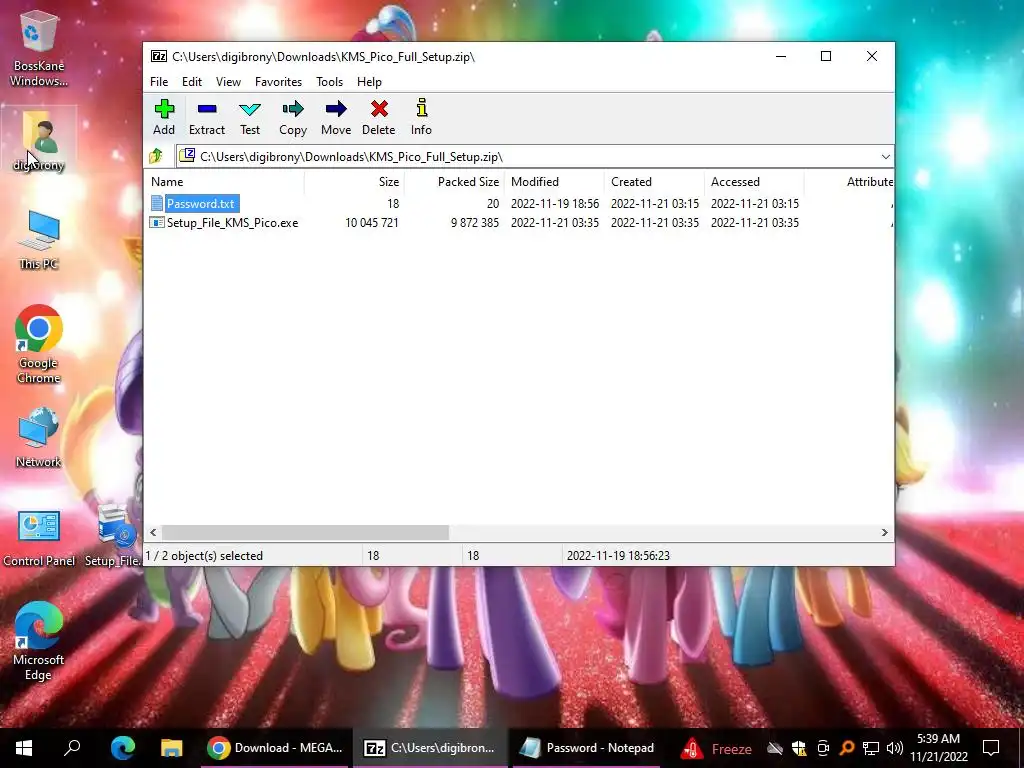
Task: Switch to Password - Notepad taskbar button
Action: [x=587, y=748]
